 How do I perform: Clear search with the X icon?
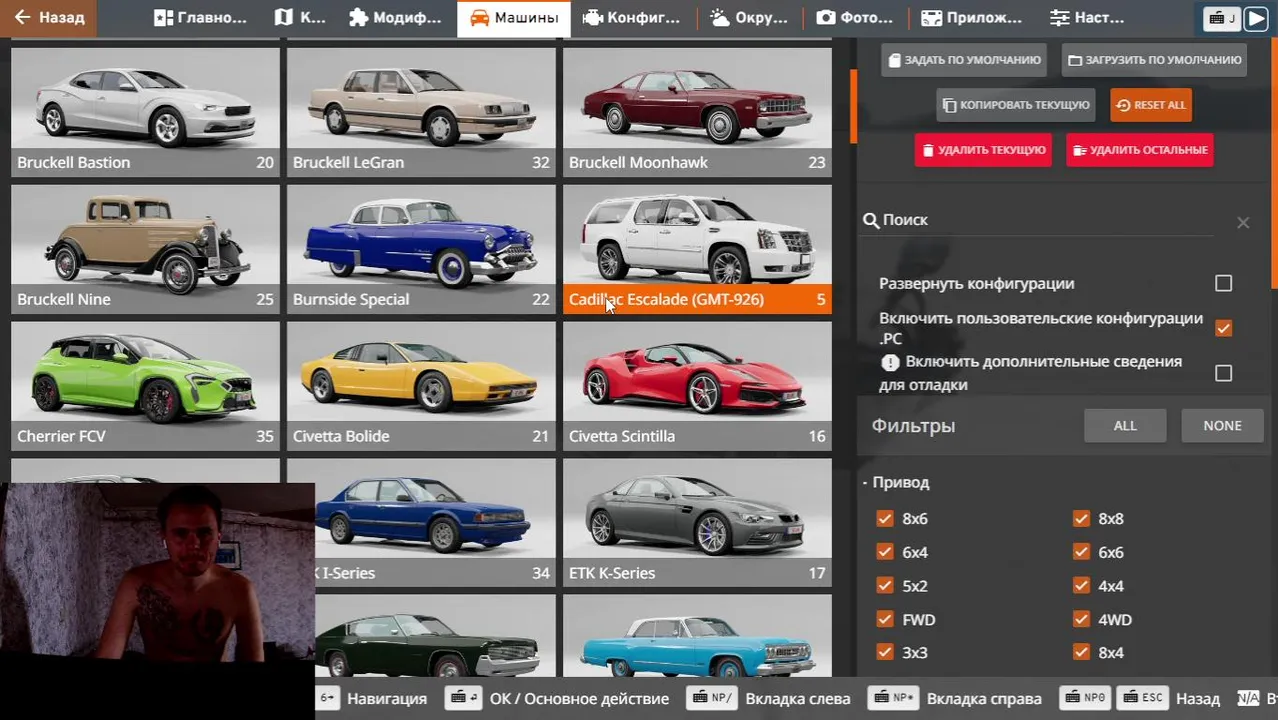1243,222
